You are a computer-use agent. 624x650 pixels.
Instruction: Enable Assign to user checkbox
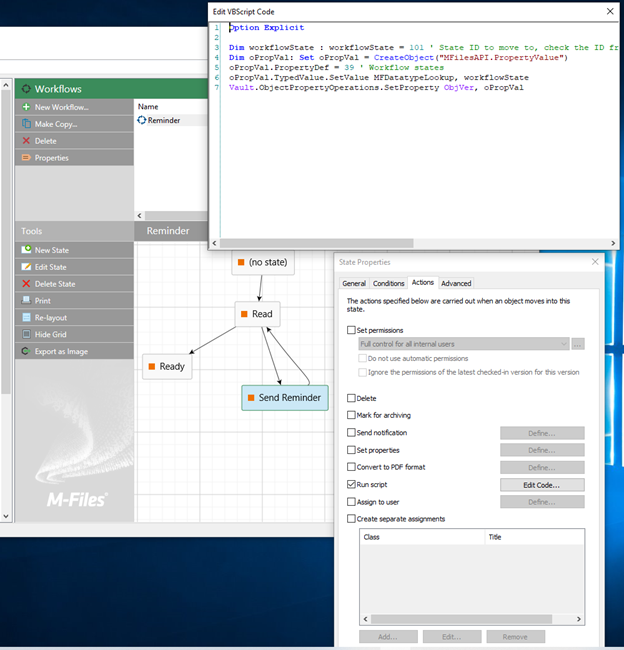[351, 502]
